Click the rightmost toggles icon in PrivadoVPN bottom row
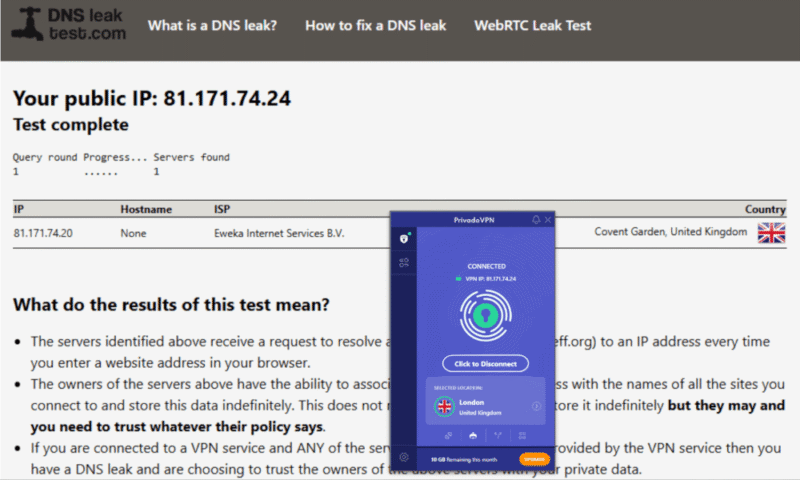The height and width of the screenshot is (480, 800). pyautogui.click(x=522, y=436)
